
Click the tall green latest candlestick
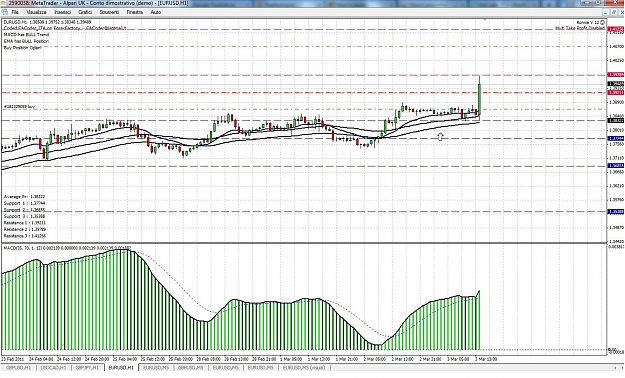pos(479,98)
